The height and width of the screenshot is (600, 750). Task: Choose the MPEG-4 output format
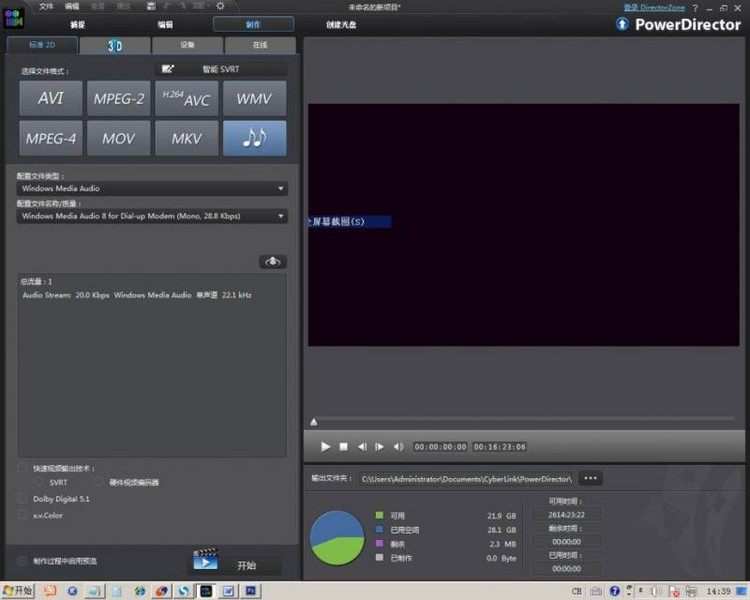point(51,138)
